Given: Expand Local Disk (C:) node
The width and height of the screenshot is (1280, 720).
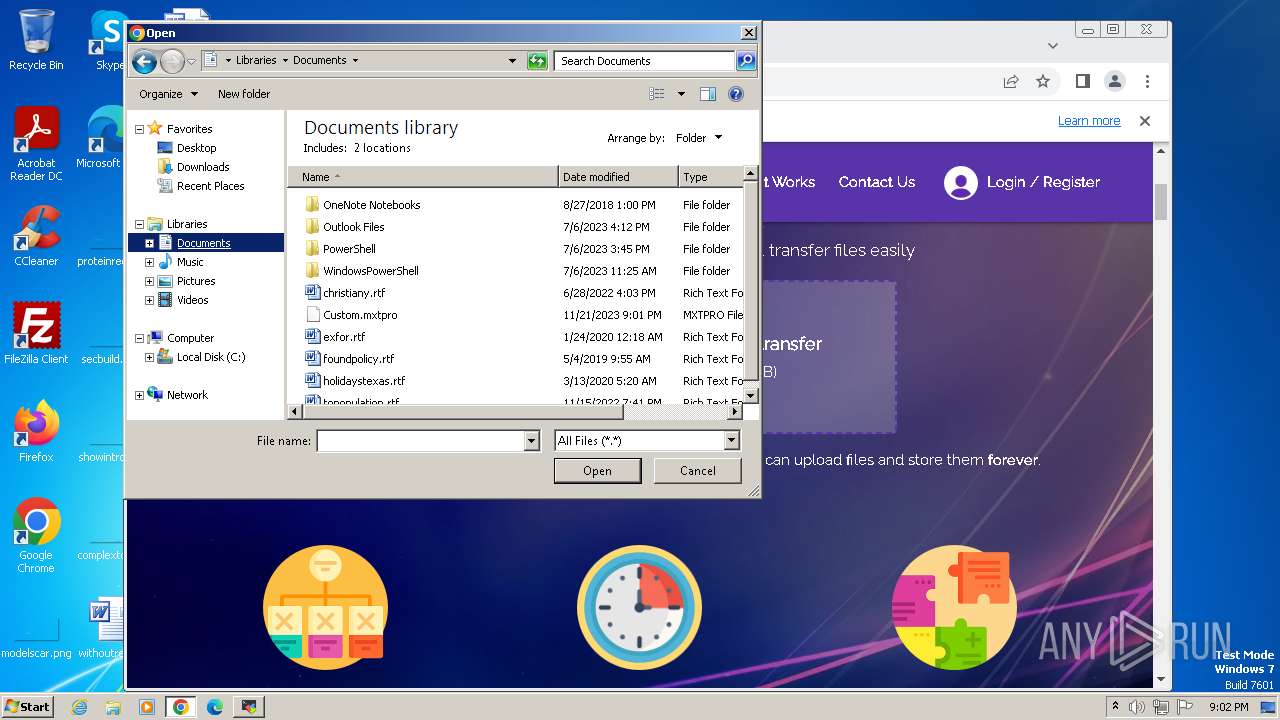Looking at the screenshot, I should (x=150, y=357).
